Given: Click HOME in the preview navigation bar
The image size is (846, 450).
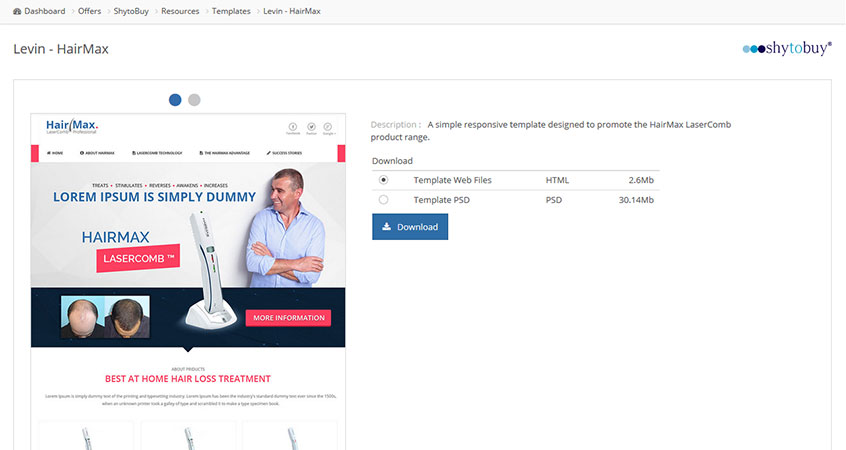Looking at the screenshot, I should [x=55, y=153].
